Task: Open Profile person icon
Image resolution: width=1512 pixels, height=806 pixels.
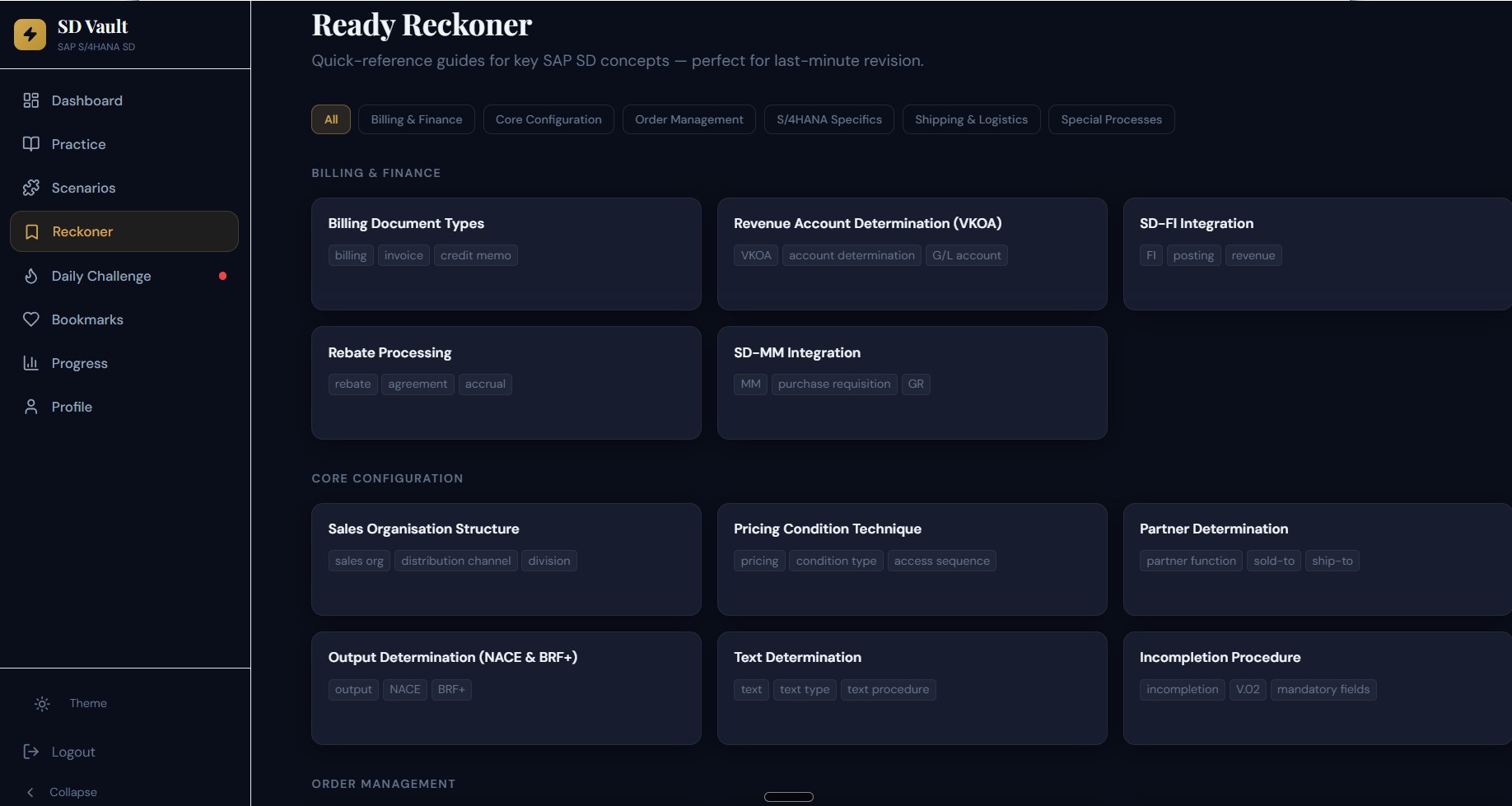Action: point(31,407)
